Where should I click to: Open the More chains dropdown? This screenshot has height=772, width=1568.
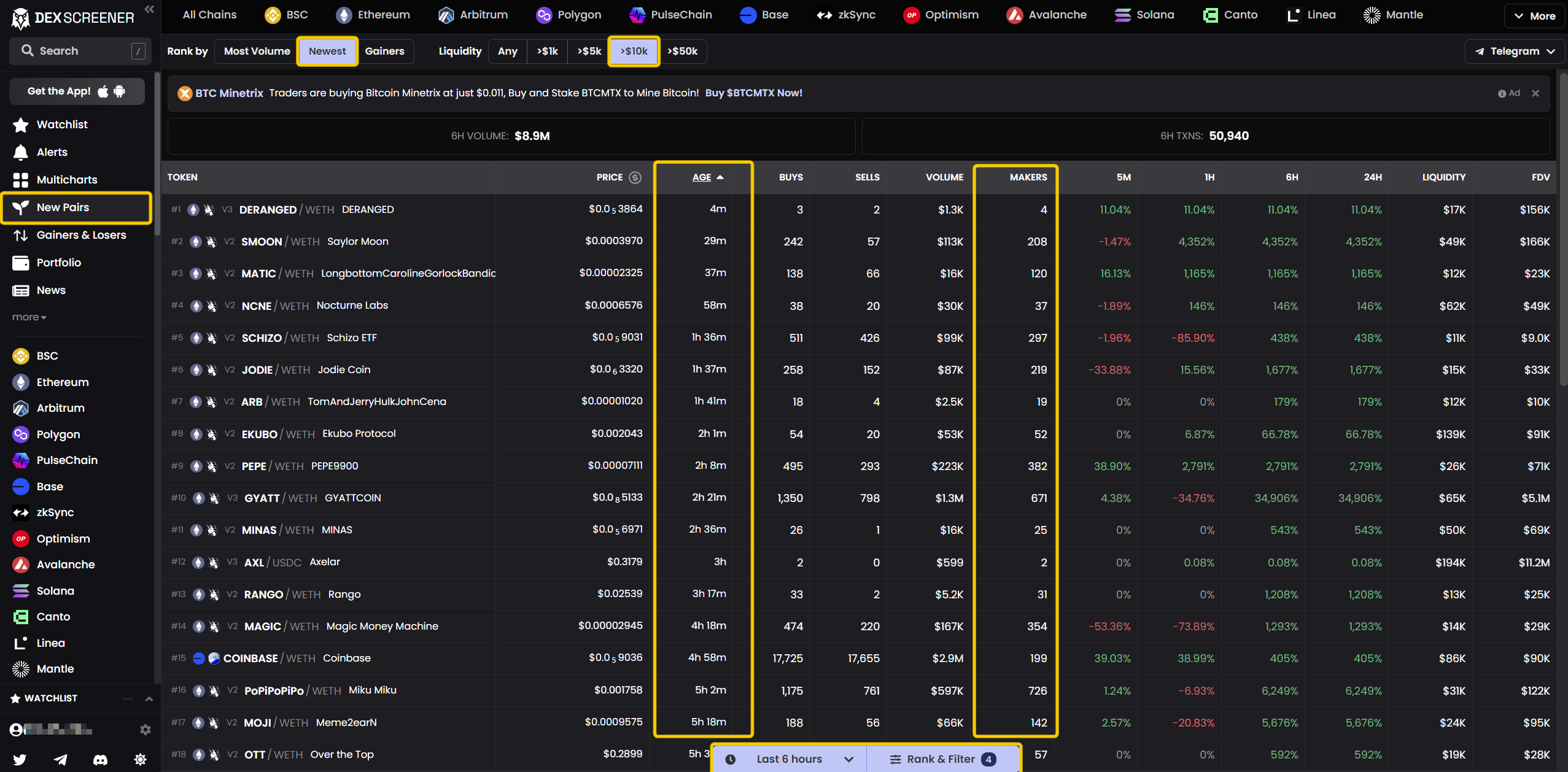1534,16
